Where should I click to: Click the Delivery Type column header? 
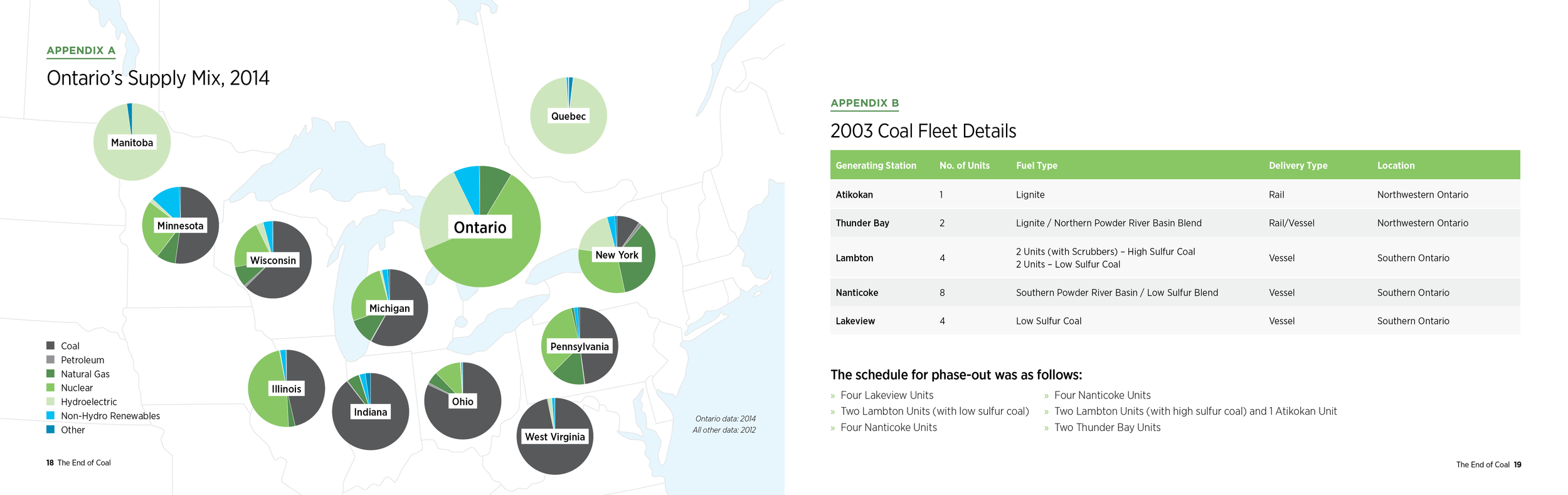pyautogui.click(x=1298, y=166)
